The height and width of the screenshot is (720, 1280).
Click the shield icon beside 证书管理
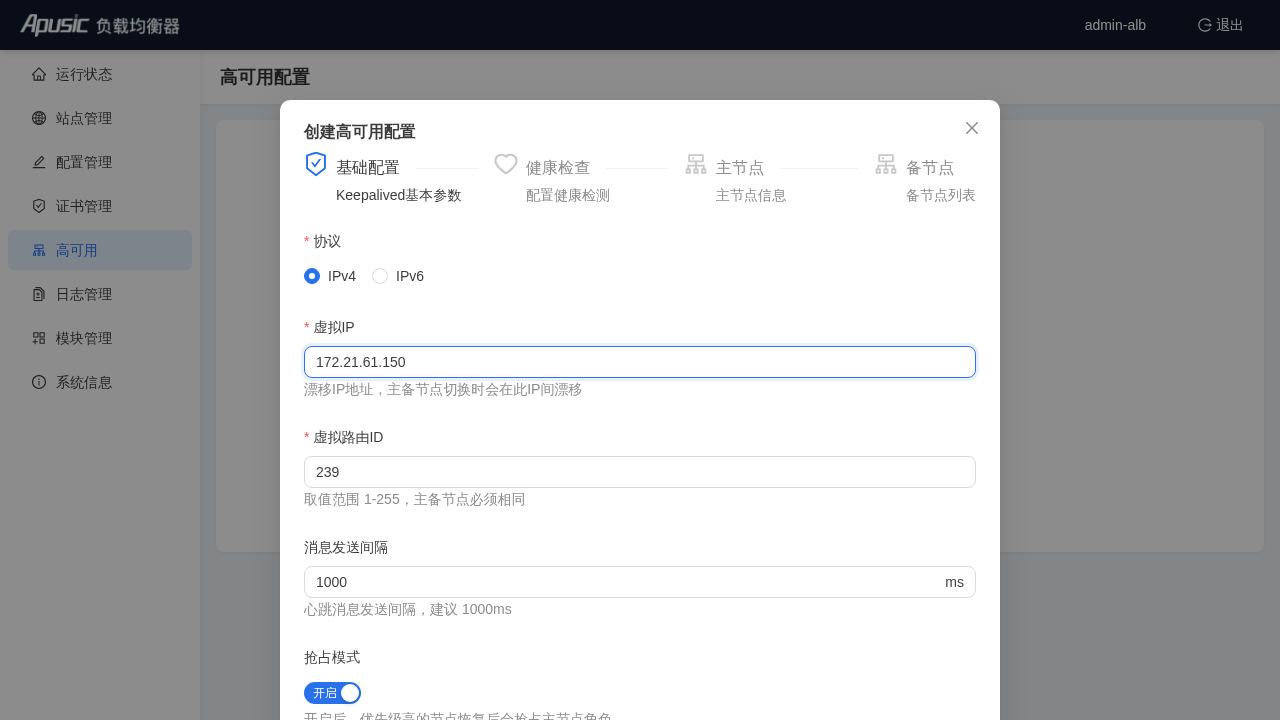pos(39,206)
